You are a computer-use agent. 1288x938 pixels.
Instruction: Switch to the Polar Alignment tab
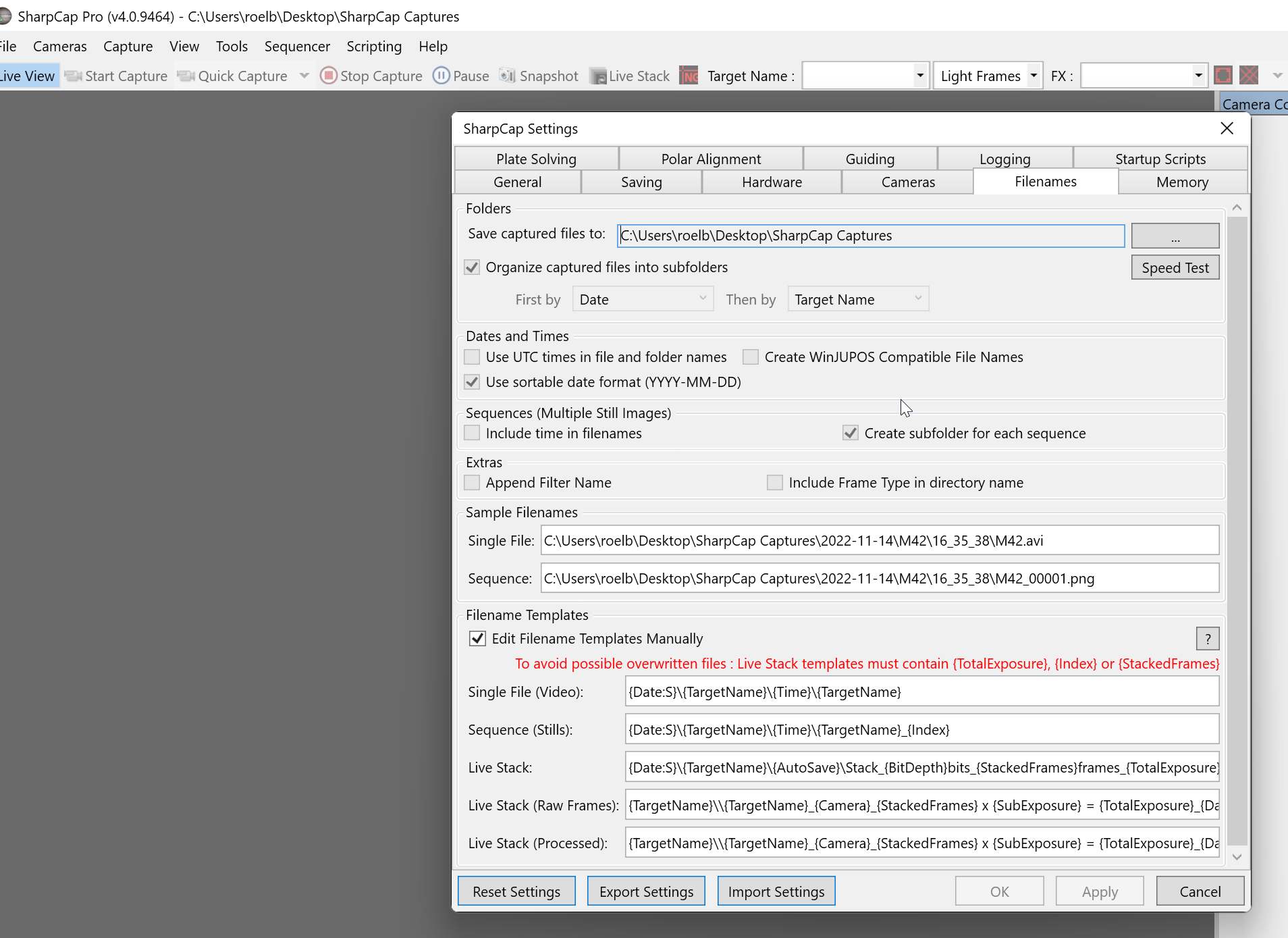[x=711, y=159]
